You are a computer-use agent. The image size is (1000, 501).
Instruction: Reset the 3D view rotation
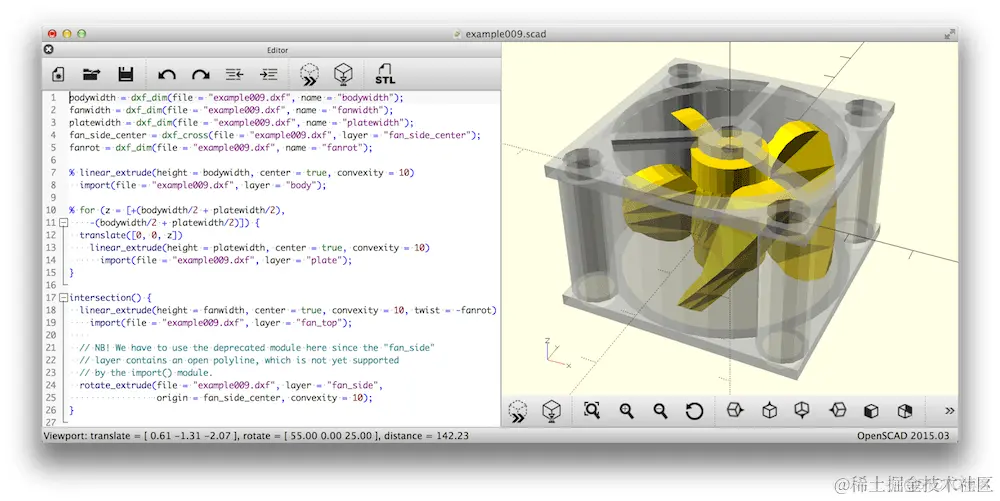point(695,411)
